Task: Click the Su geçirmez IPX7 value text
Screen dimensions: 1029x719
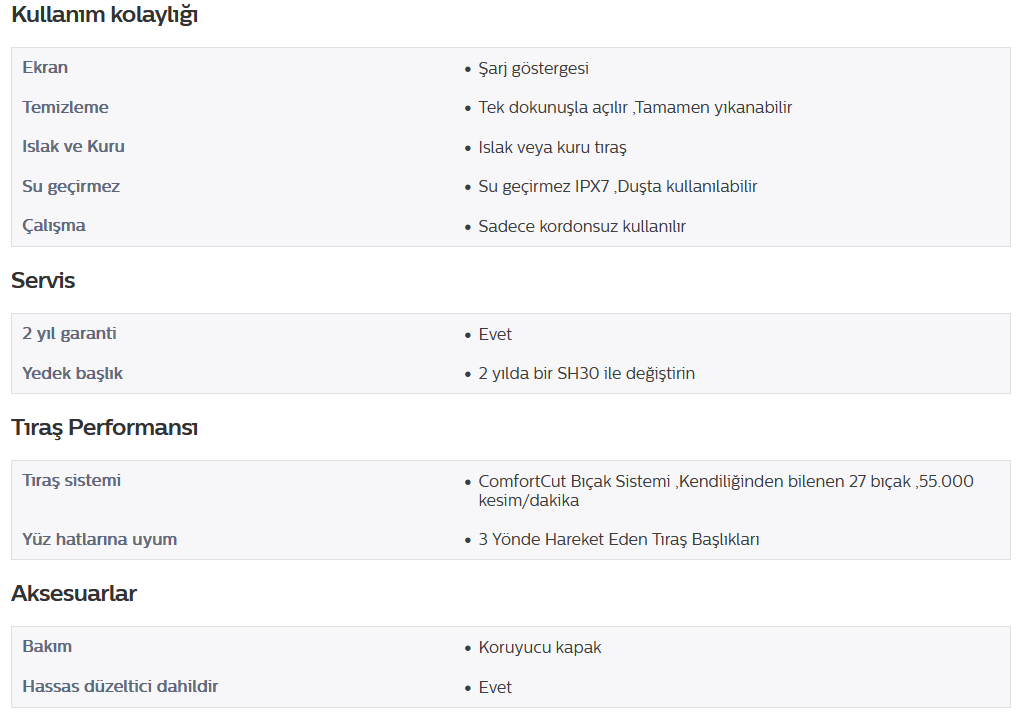Action: (618, 186)
